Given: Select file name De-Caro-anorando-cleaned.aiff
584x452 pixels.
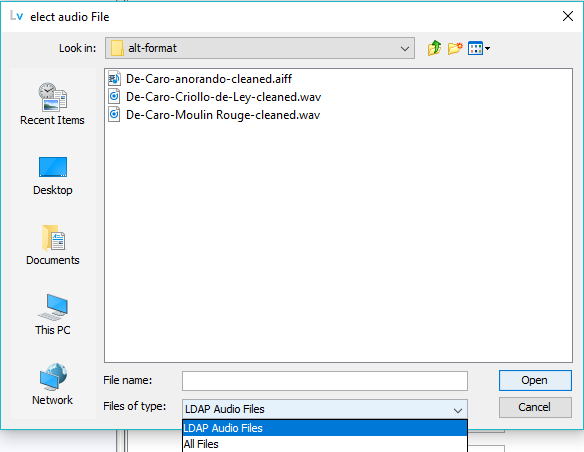Looking at the screenshot, I should click(209, 79).
